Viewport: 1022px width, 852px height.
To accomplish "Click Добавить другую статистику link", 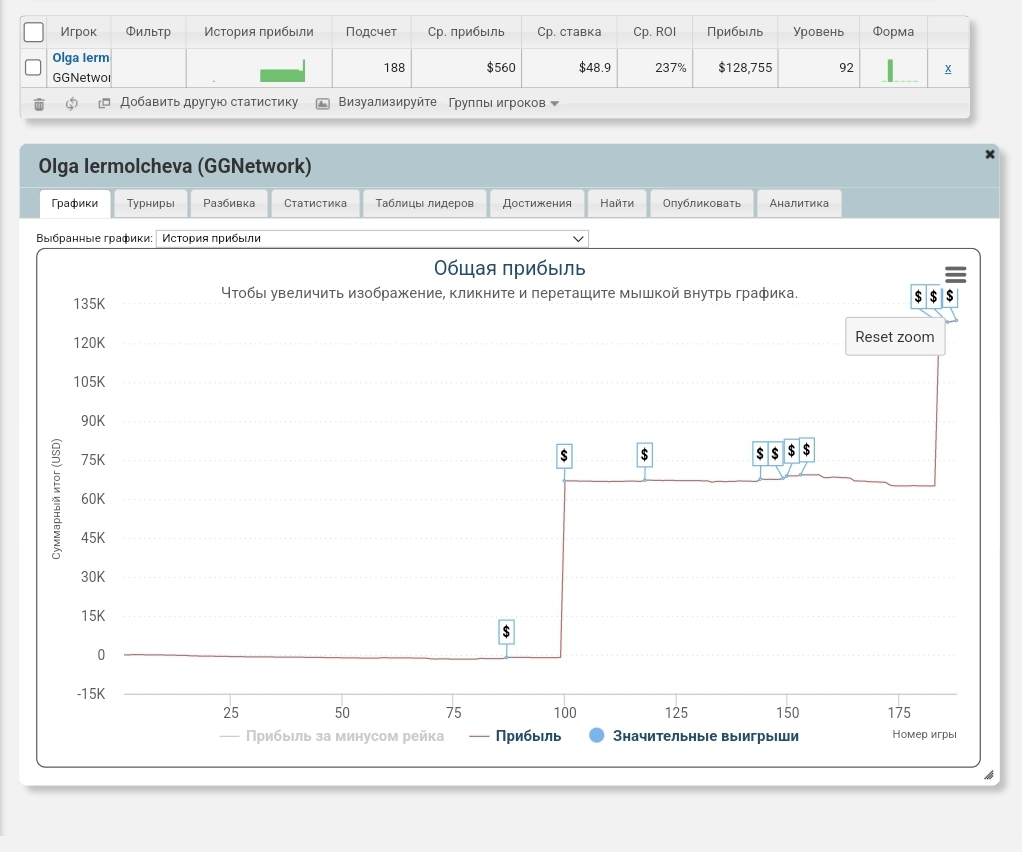I will (x=208, y=102).
